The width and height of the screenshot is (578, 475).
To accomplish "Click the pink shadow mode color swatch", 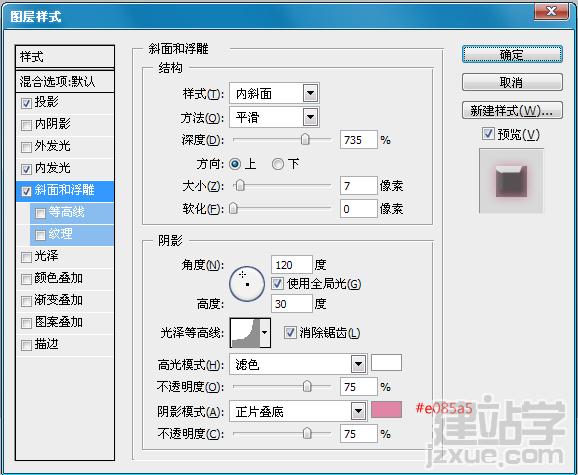I will coord(386,410).
